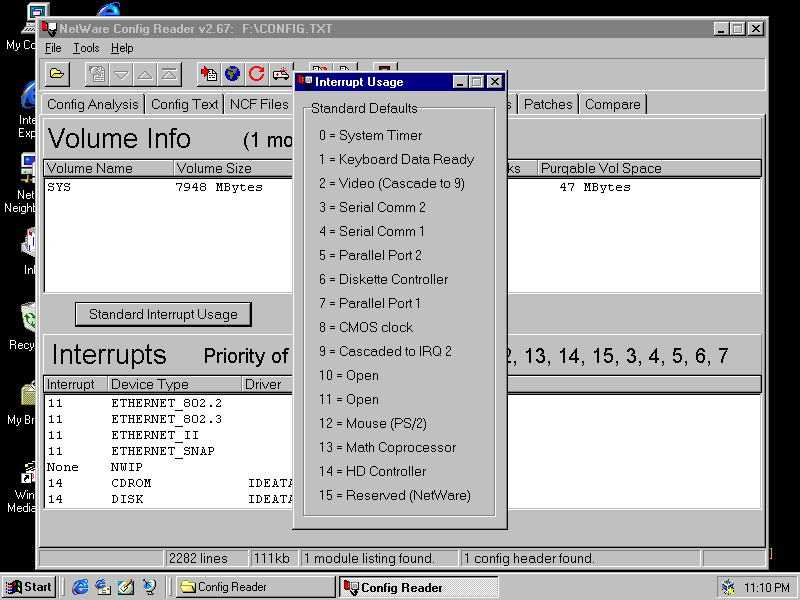This screenshot has height=600, width=800.
Task: Open the Tools menu
Action: [x=86, y=48]
